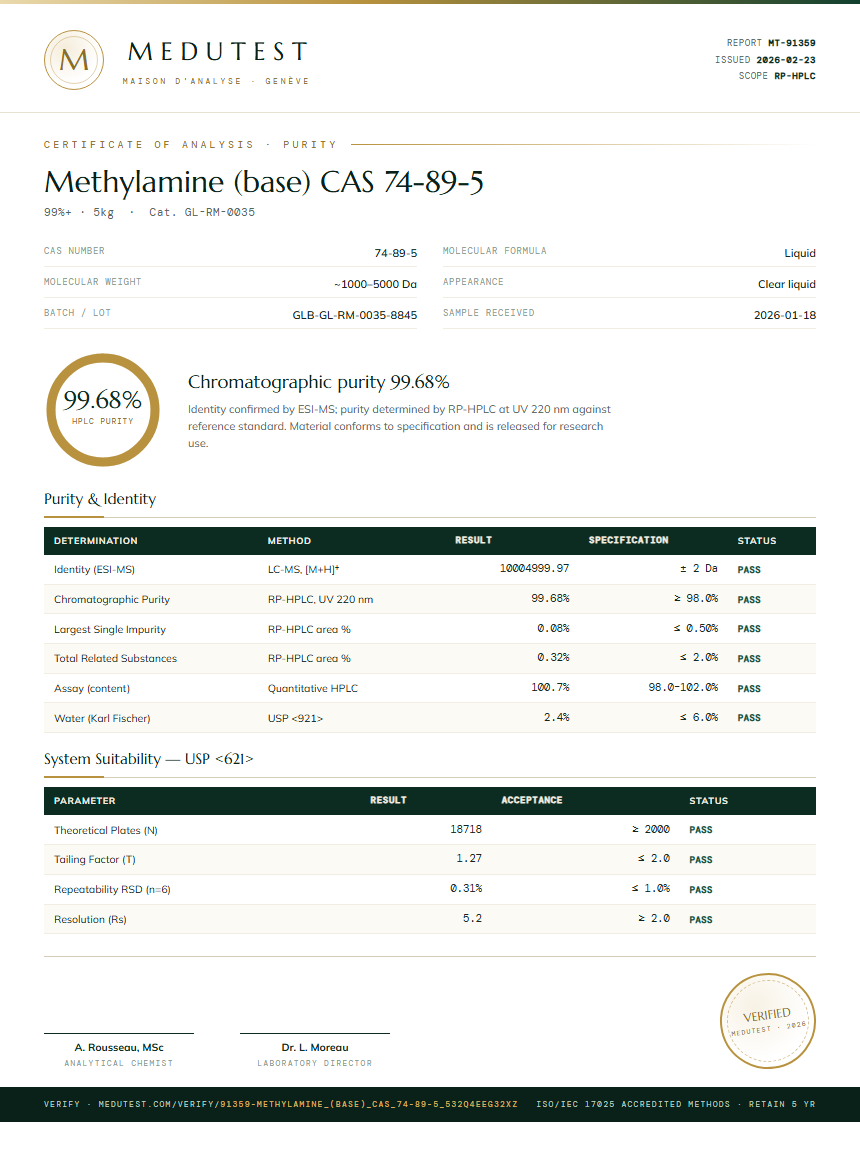Select the Water Karl Fischer result 2.4%
The height and width of the screenshot is (1152, 860).
(x=556, y=718)
